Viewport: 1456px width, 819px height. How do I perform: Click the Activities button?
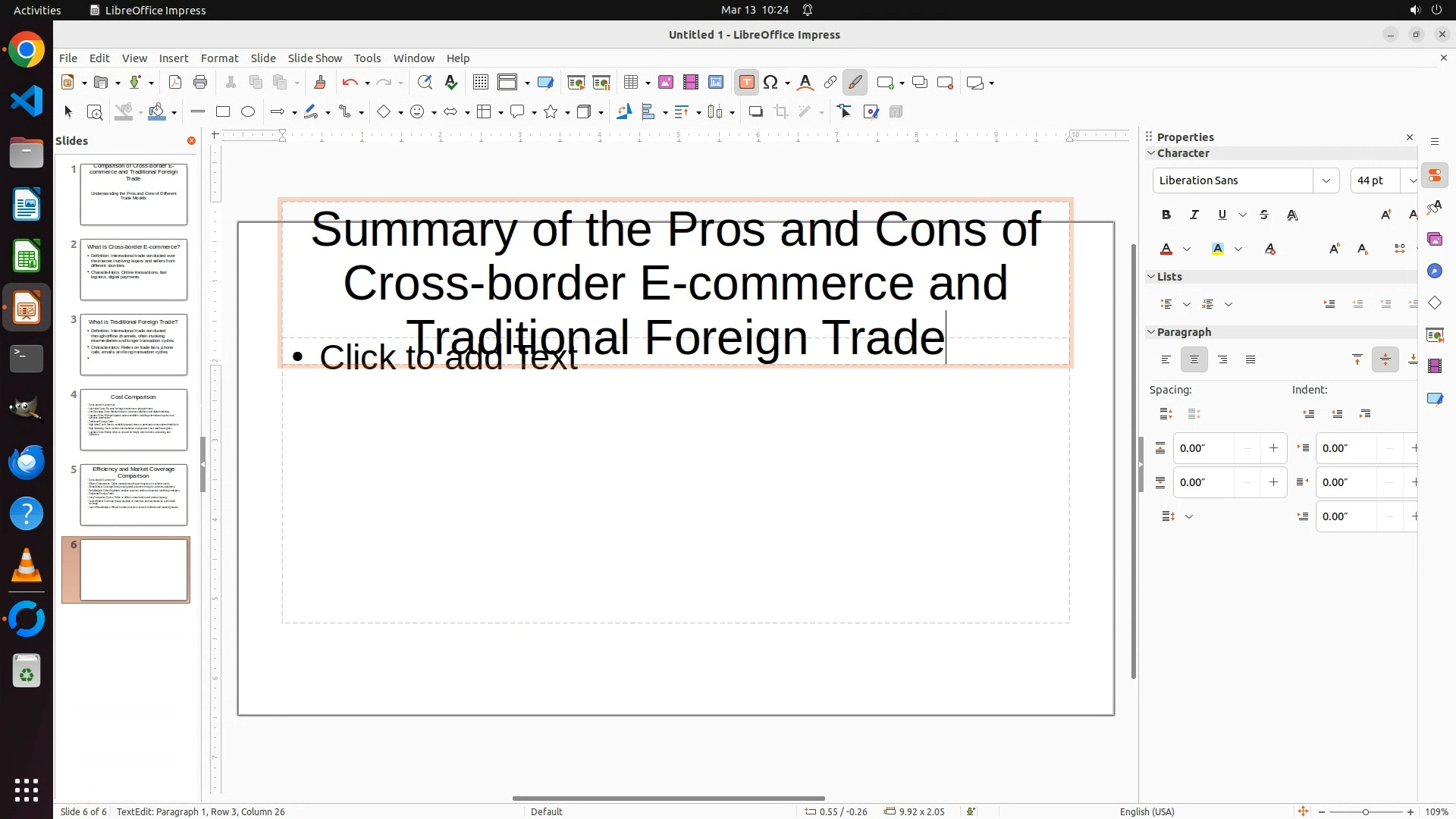click(x=37, y=10)
